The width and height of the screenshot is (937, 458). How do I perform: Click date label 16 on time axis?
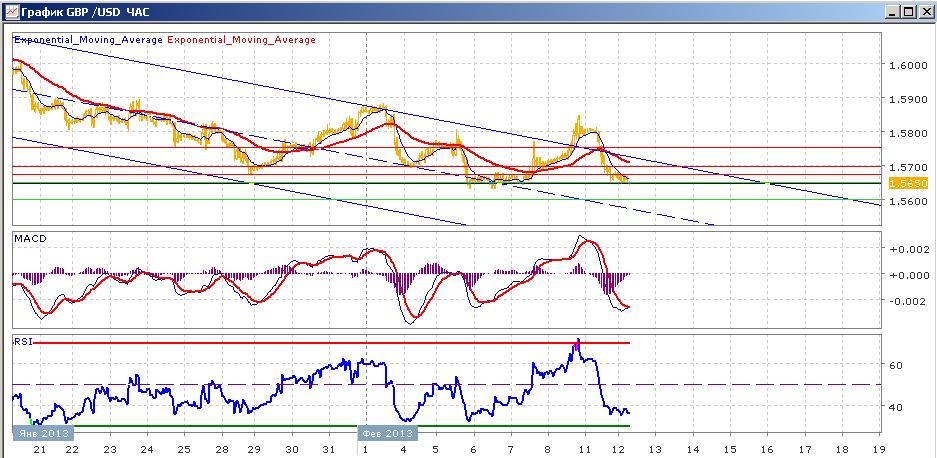pos(767,449)
